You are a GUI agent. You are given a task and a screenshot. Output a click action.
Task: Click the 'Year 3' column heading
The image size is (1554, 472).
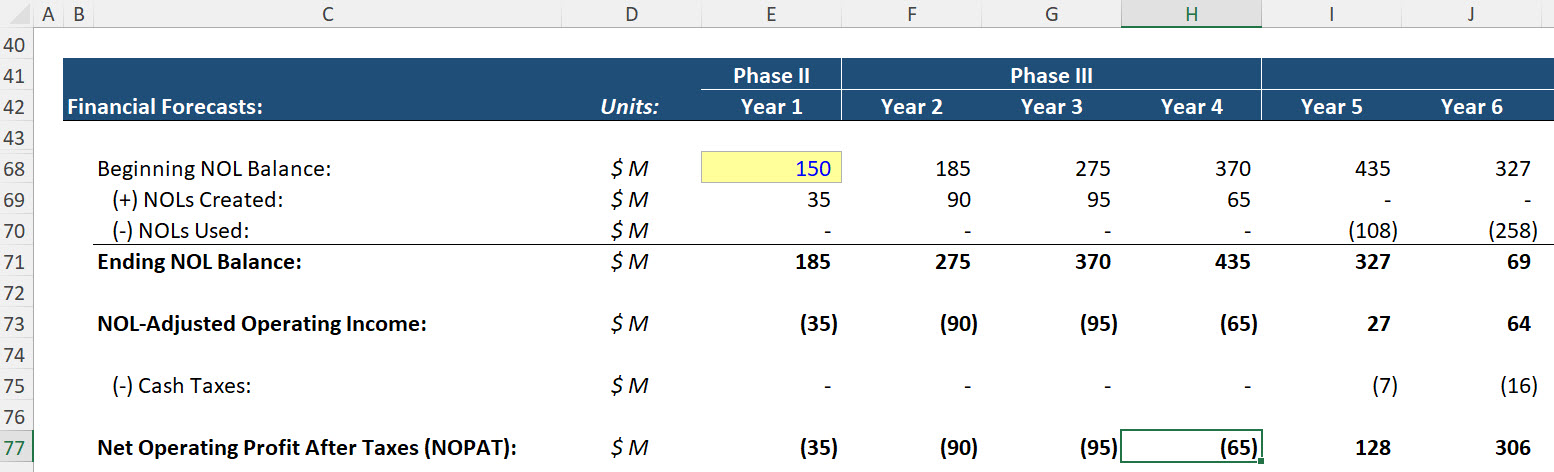point(1051,107)
